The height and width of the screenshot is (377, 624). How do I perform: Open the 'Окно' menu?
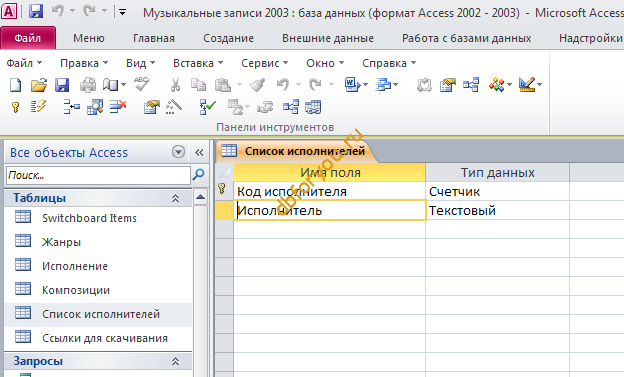(325, 63)
